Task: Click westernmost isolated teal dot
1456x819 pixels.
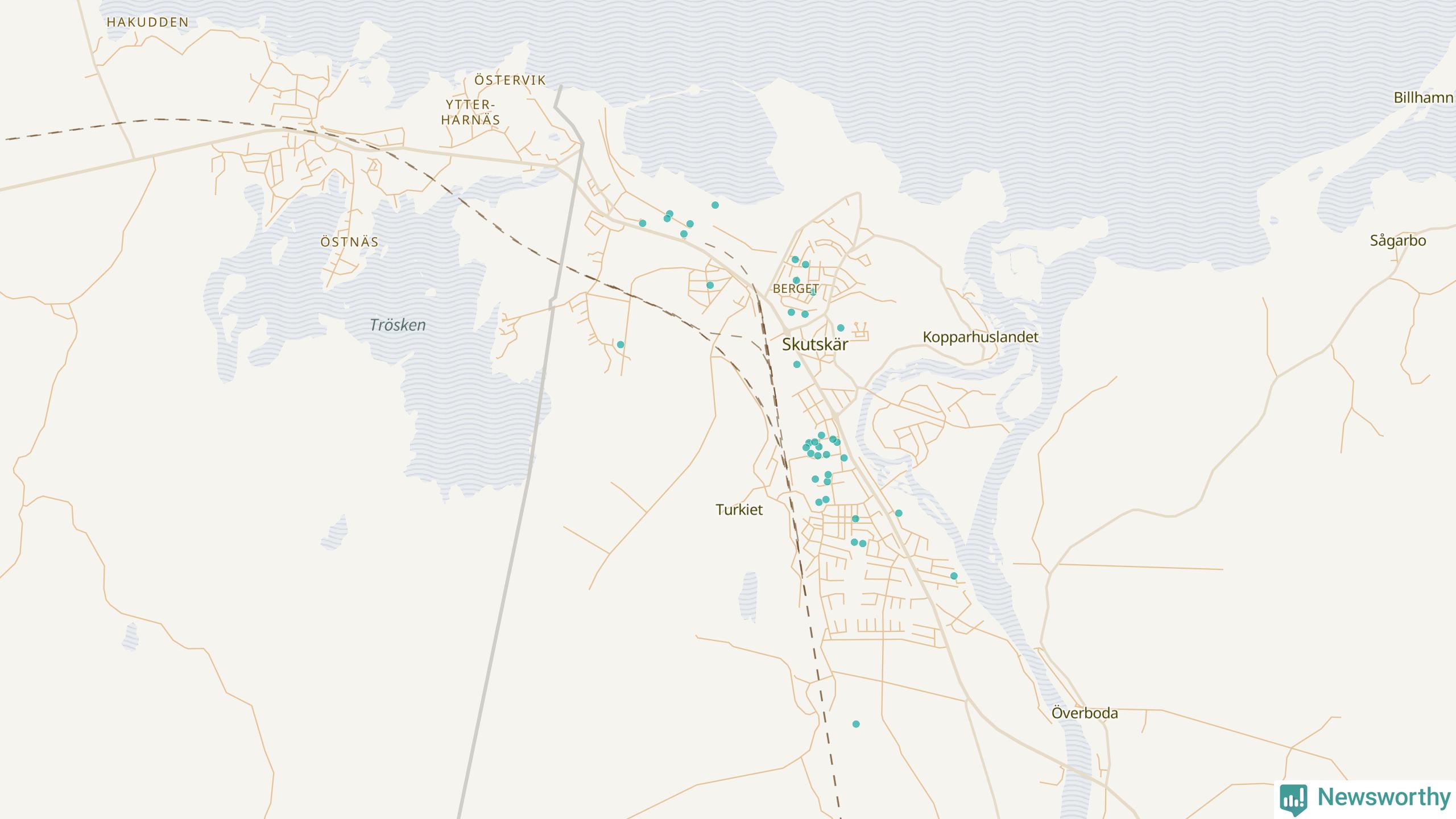Action: (621, 345)
